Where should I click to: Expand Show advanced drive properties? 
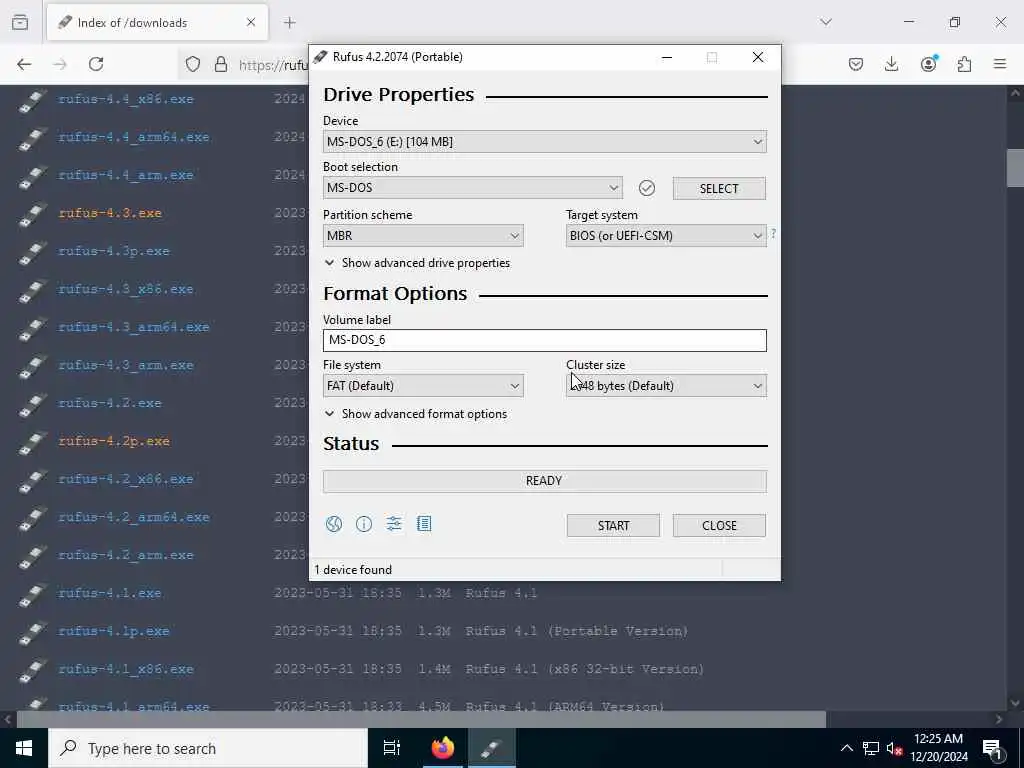point(417,263)
